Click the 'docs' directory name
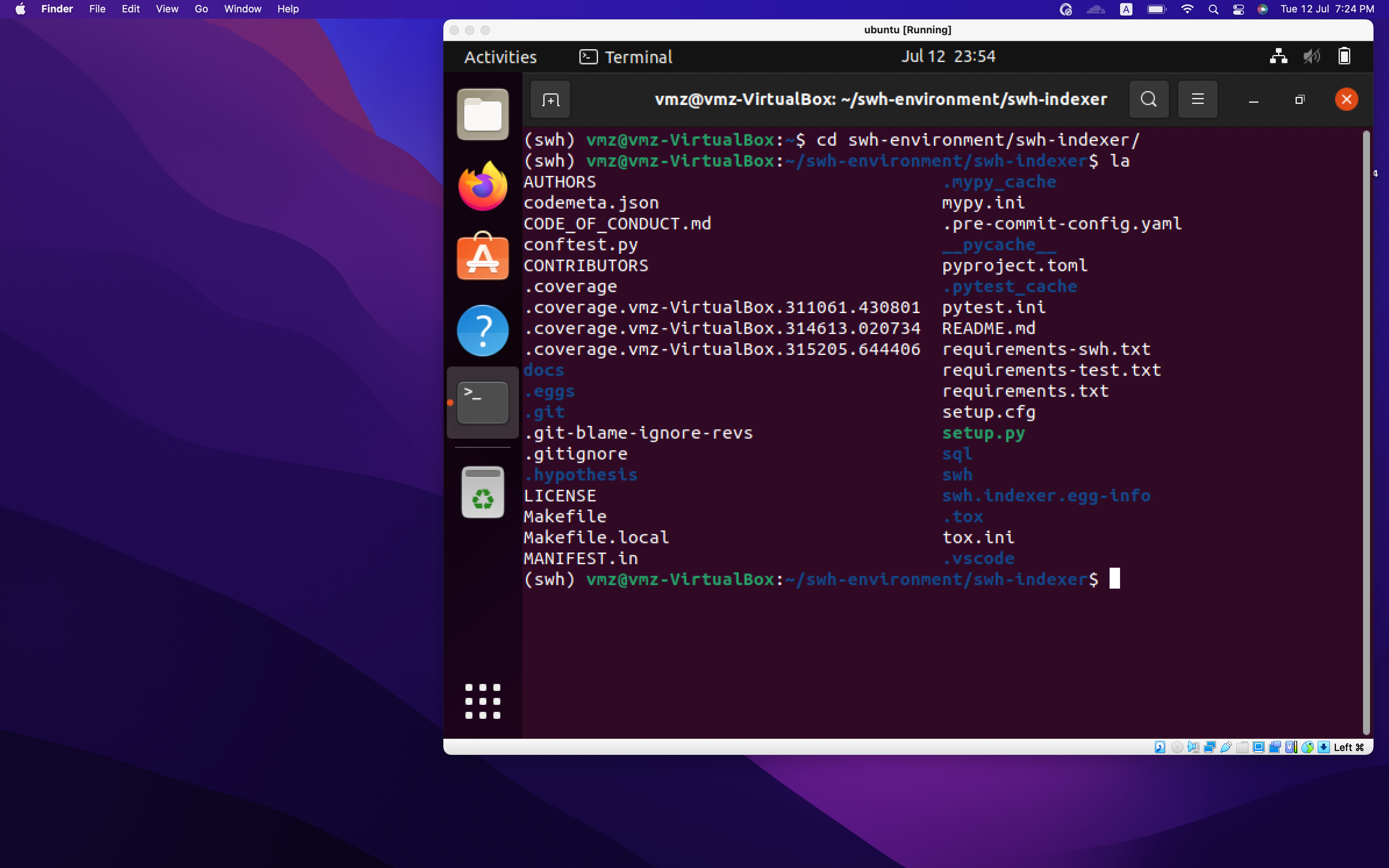This screenshot has height=868, width=1389. [x=543, y=370]
